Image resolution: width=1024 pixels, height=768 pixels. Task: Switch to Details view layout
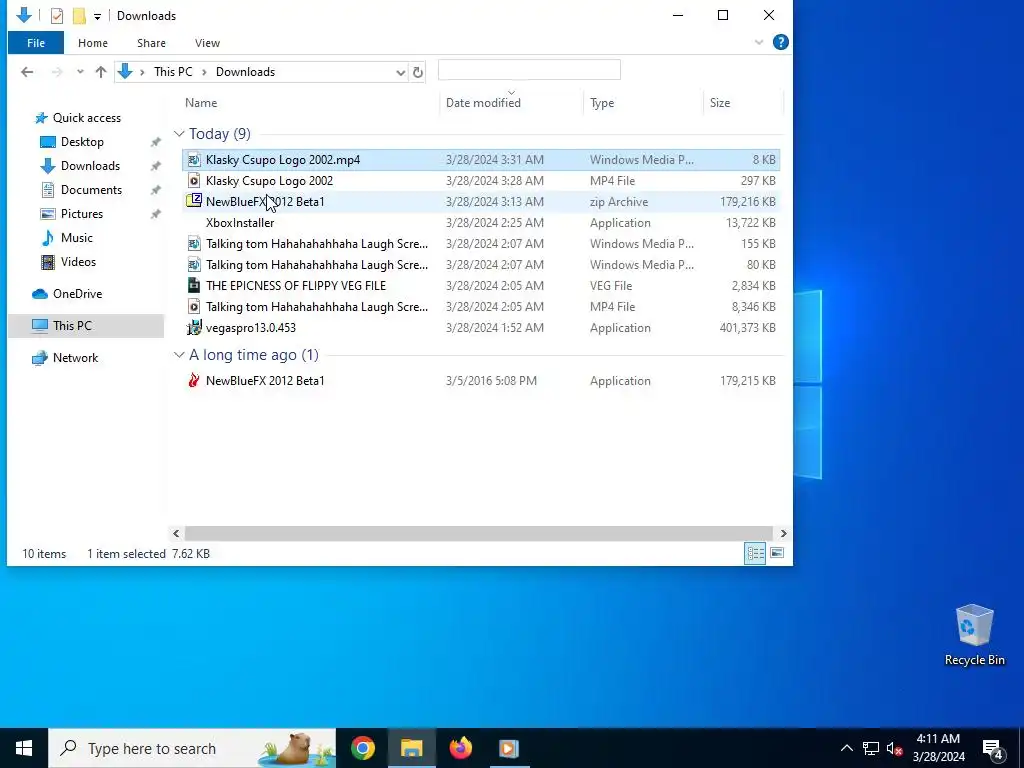[x=756, y=553]
